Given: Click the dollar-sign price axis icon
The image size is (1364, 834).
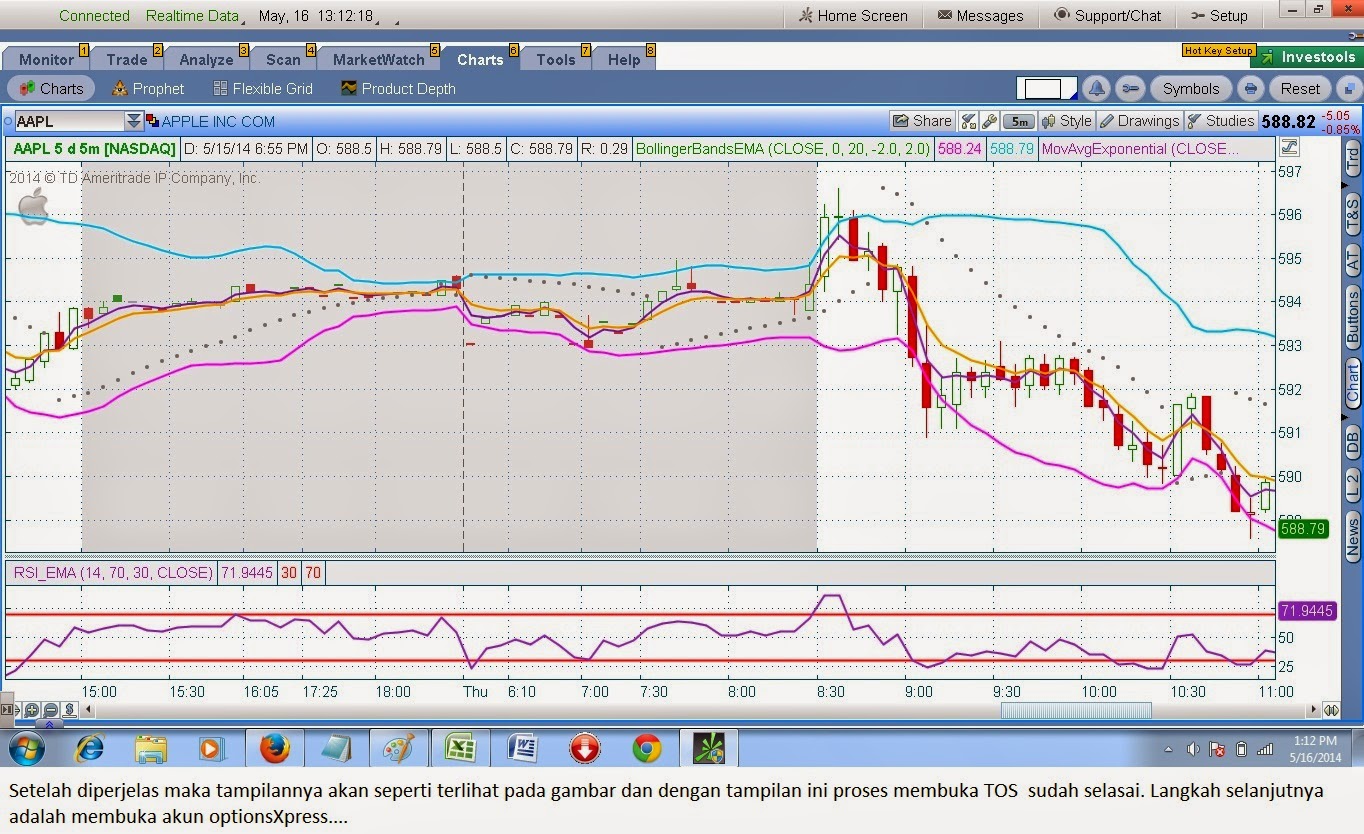Looking at the screenshot, I should [69, 710].
